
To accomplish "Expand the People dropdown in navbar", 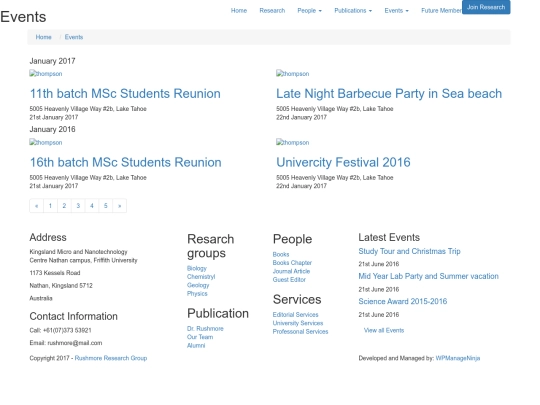I will tap(309, 11).
